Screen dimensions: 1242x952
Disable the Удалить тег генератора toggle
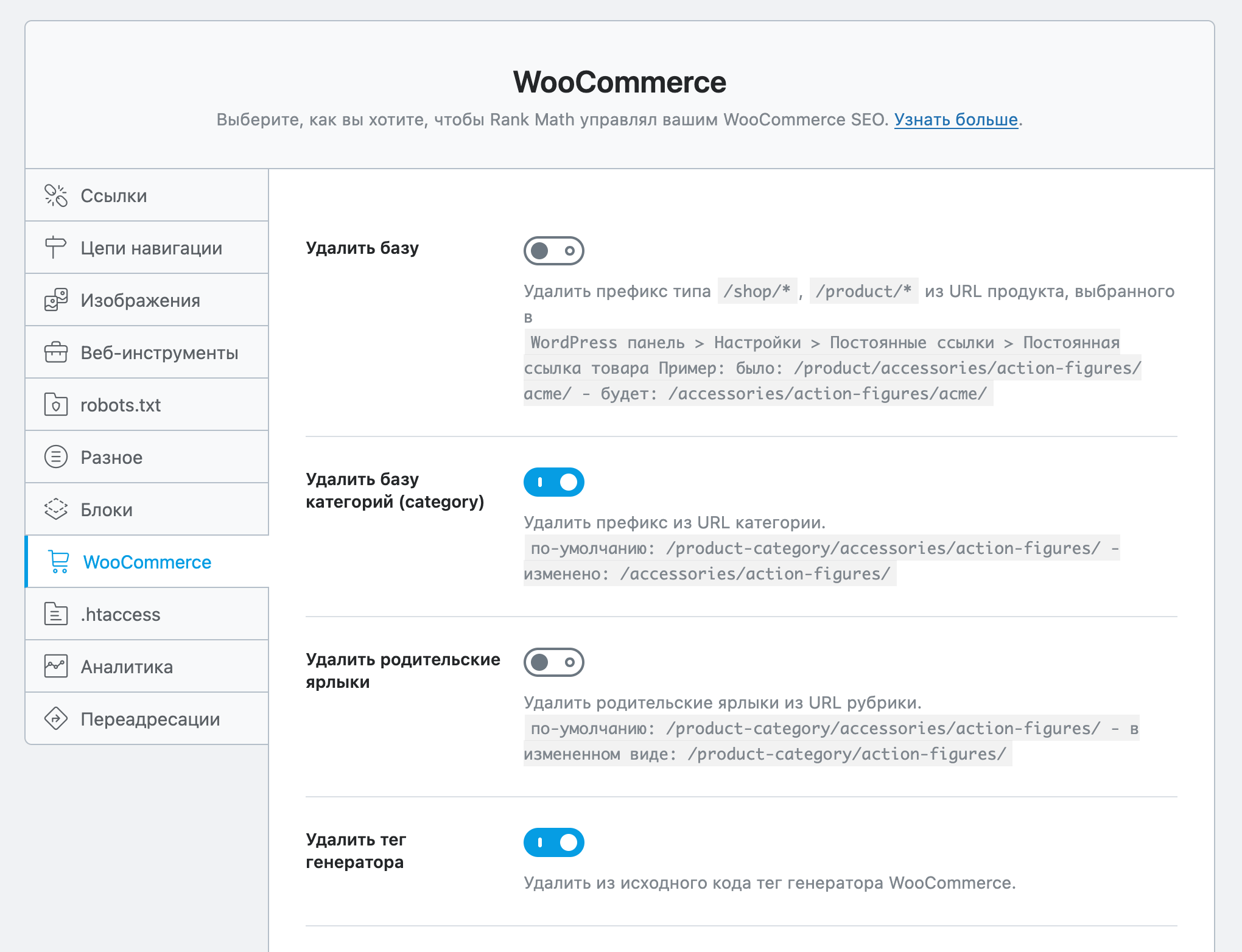[x=554, y=842]
